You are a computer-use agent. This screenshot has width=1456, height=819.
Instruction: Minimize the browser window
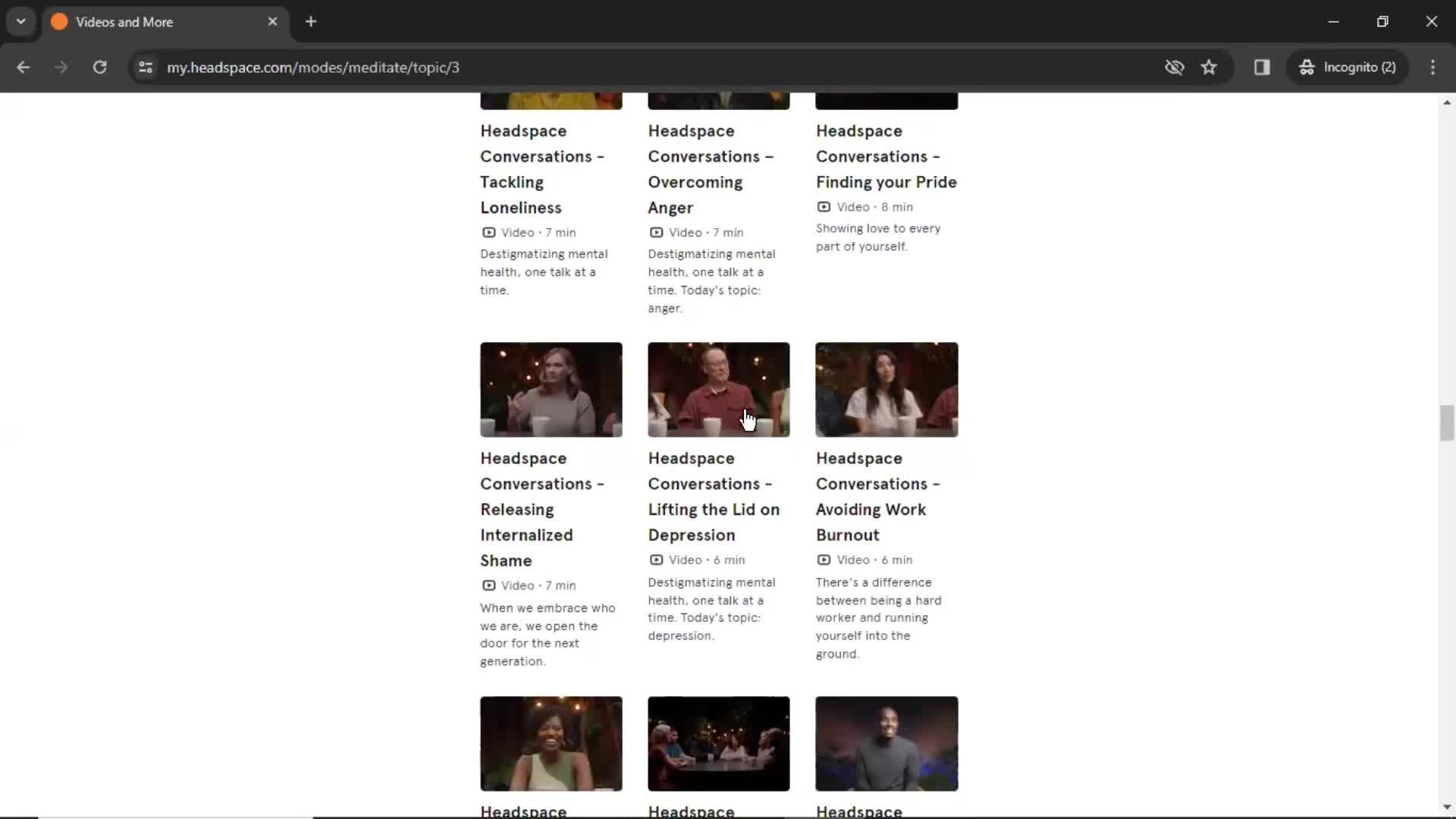(1333, 21)
